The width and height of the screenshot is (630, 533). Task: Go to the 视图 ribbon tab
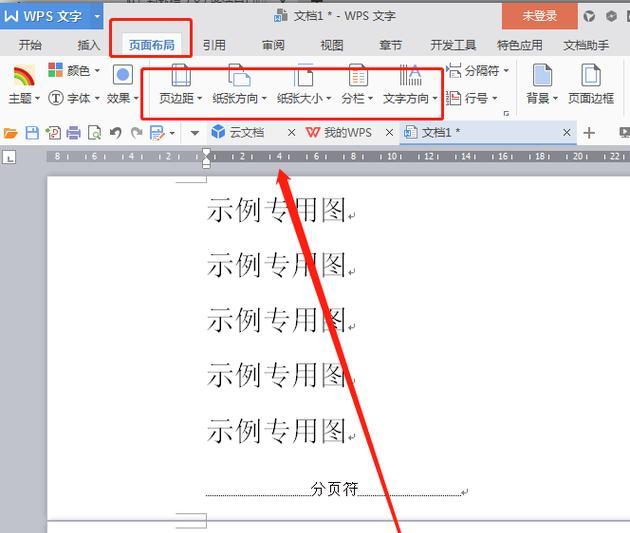point(331,45)
